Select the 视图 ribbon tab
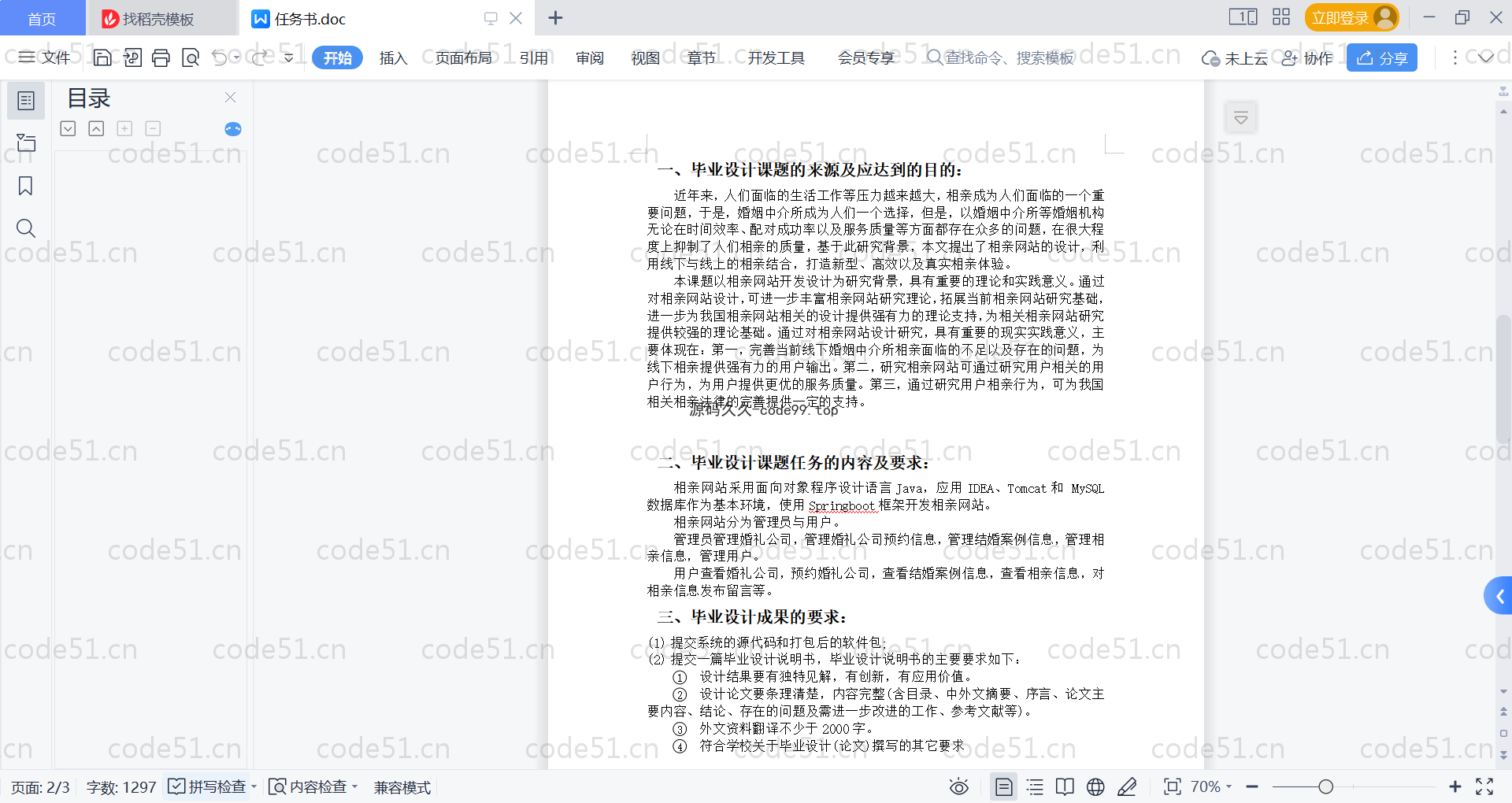This screenshot has height=803, width=1512. (645, 57)
